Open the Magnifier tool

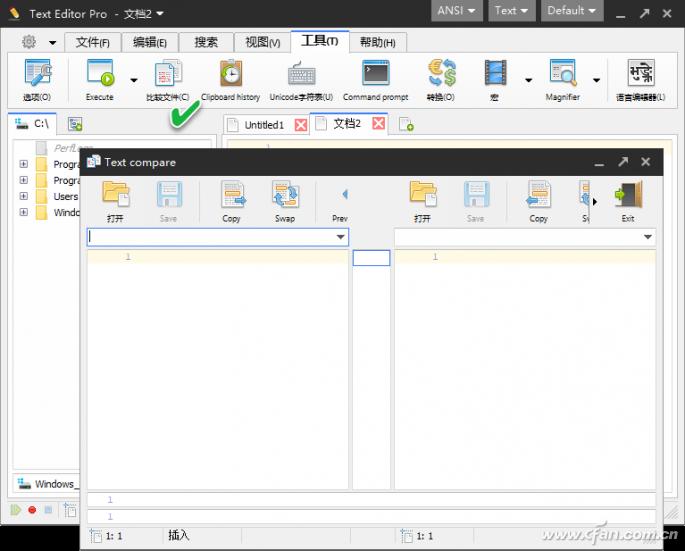(x=562, y=80)
